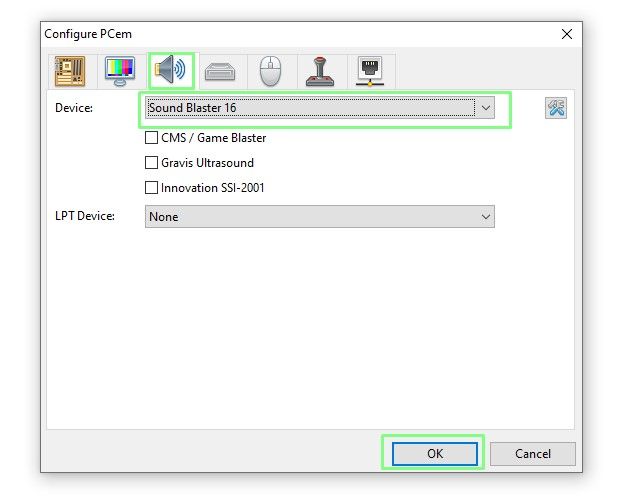Screen dimensions: 620x499
Task: Switch to the mouse settings tab
Action: pos(270,71)
